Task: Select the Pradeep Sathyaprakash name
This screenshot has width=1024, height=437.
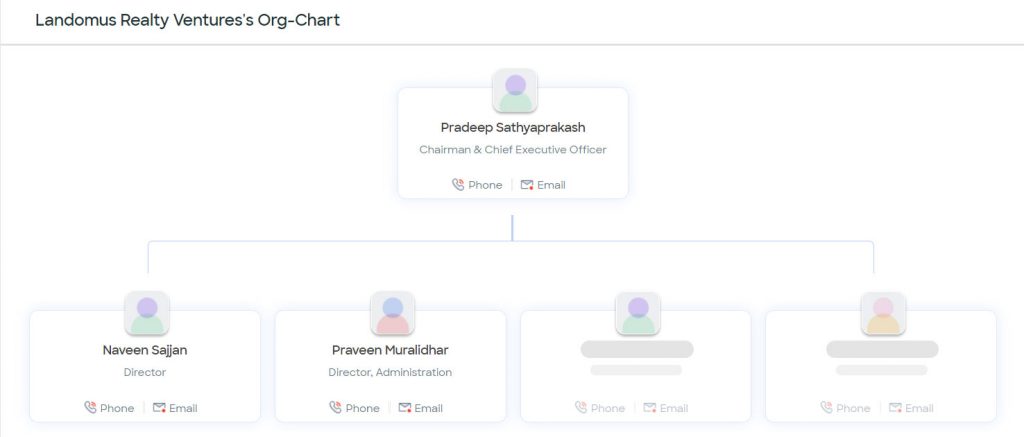Action: pos(513,127)
